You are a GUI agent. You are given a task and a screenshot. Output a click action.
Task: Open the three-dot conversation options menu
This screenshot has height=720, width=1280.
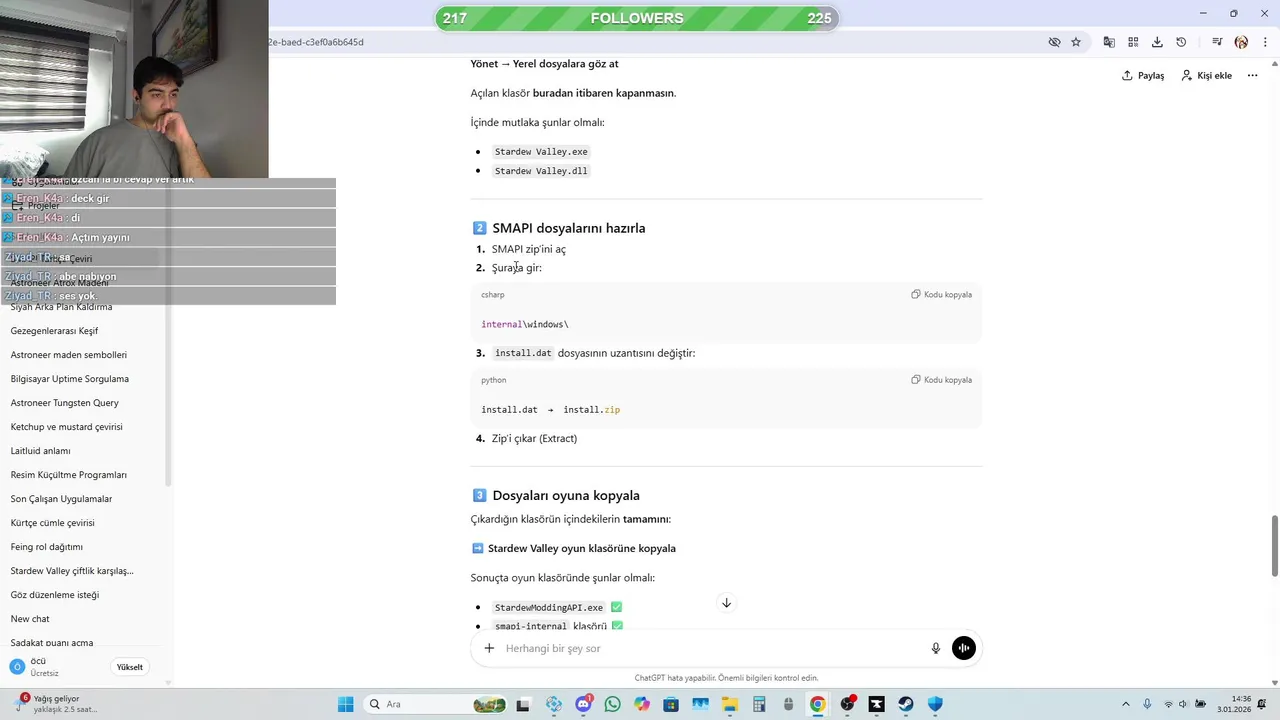pos(1252,76)
